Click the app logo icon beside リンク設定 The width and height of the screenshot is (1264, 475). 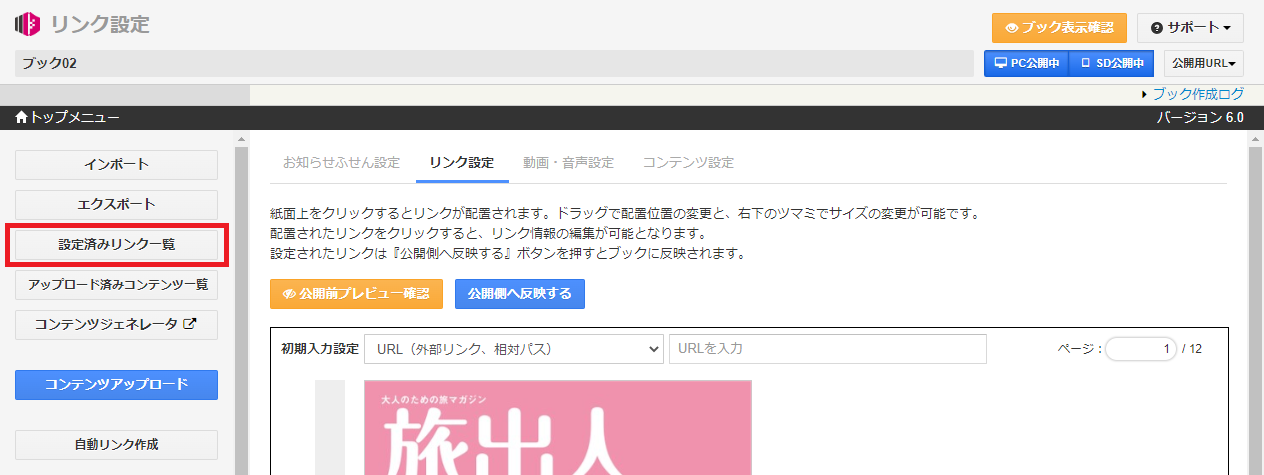point(27,24)
